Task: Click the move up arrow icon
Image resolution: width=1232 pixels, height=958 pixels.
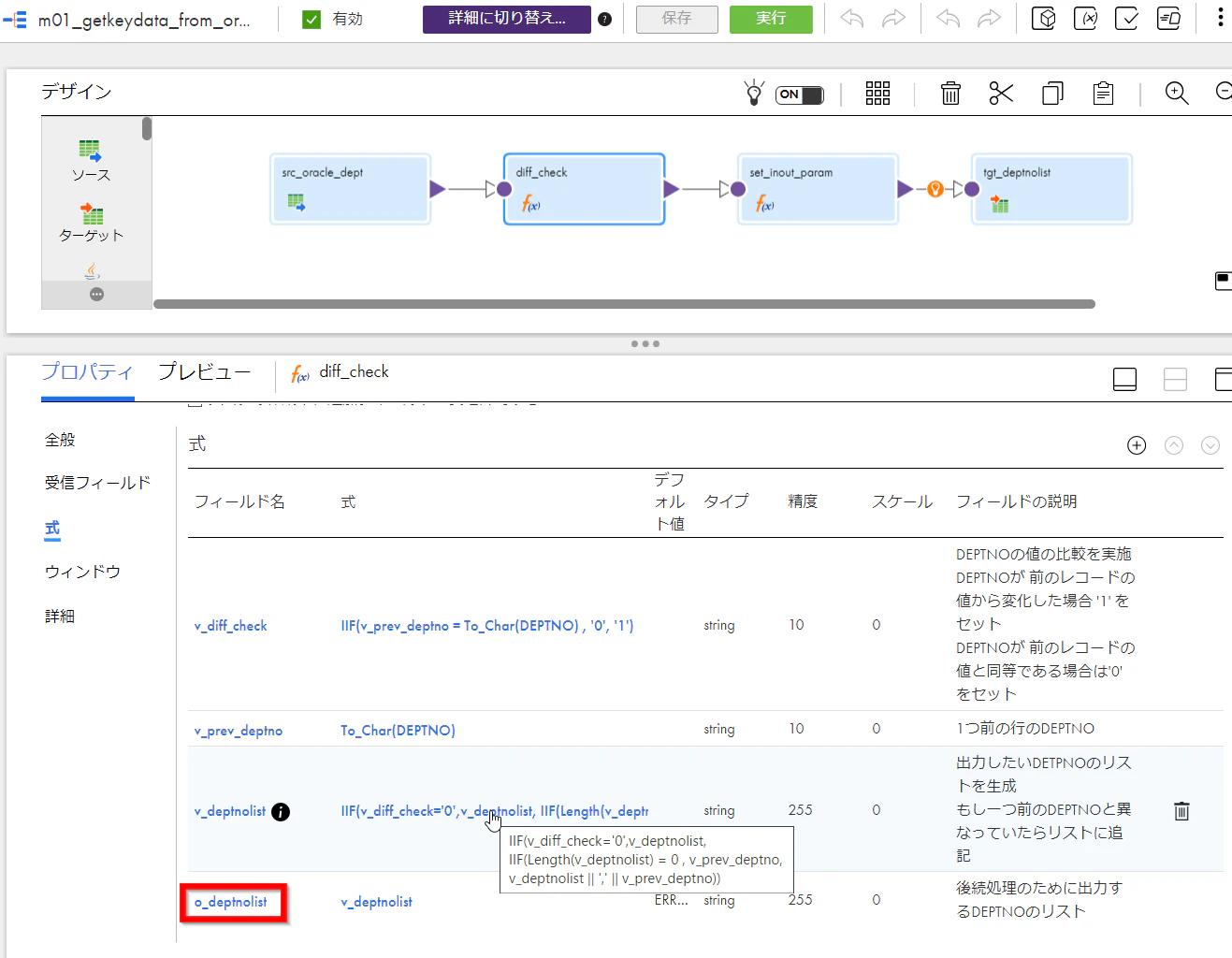Action: [1174, 445]
